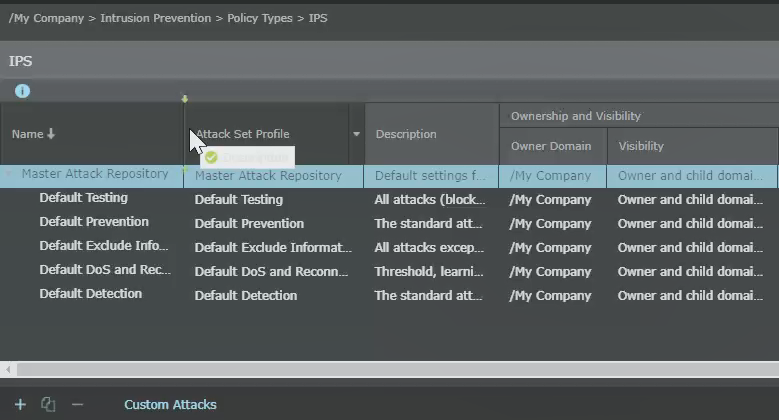Click the Visibility column header

[x=693, y=146]
